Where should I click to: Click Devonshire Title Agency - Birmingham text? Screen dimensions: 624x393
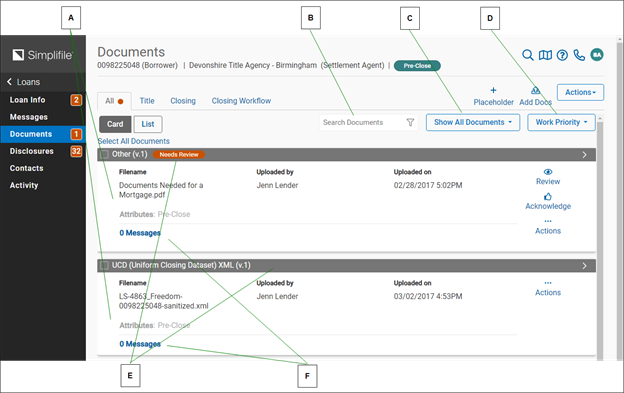click(253, 65)
